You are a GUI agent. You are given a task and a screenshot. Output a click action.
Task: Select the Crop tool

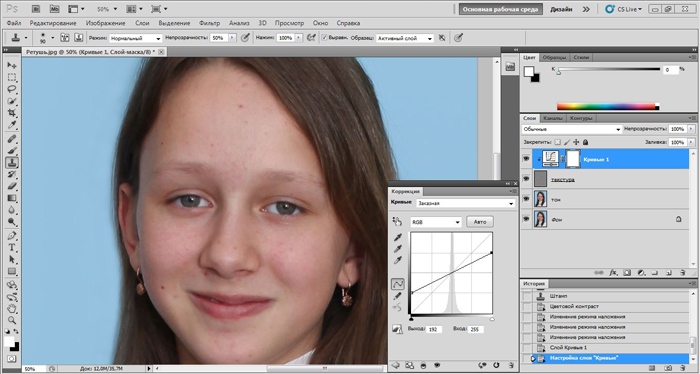(x=12, y=113)
